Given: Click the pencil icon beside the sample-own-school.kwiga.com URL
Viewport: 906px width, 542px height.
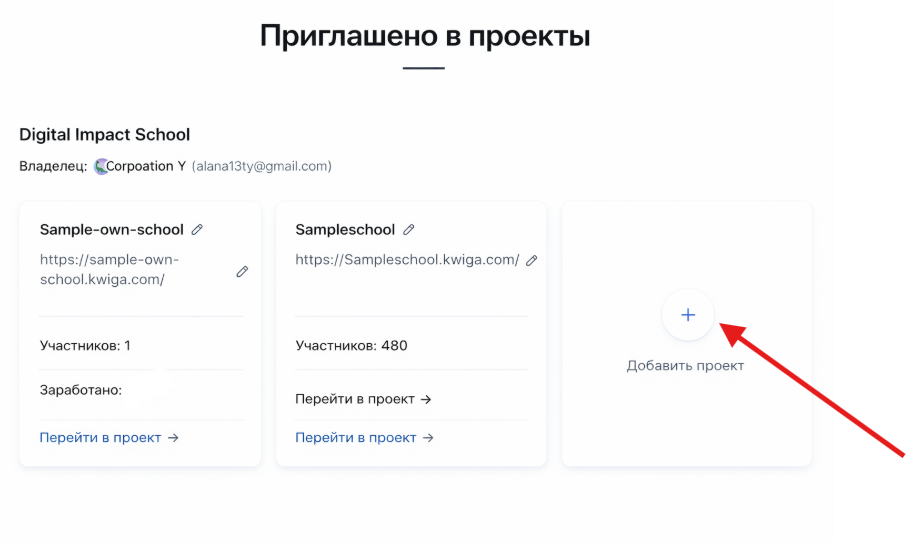Looking at the screenshot, I should [x=242, y=271].
